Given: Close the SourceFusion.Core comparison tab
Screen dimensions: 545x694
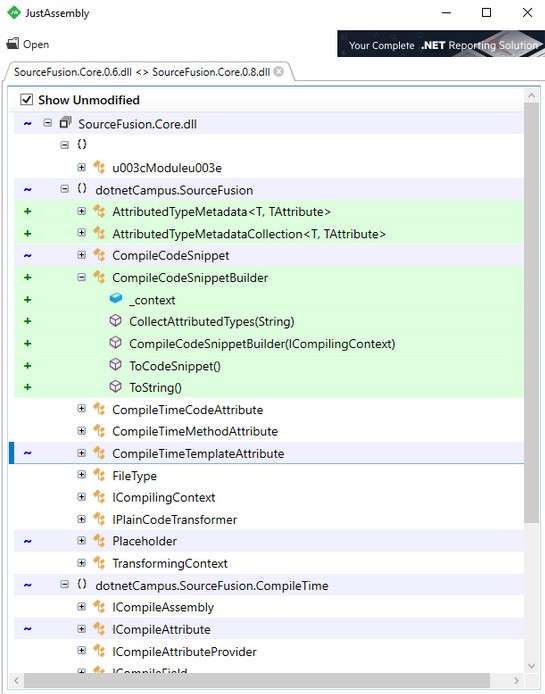Looking at the screenshot, I should (278, 71).
